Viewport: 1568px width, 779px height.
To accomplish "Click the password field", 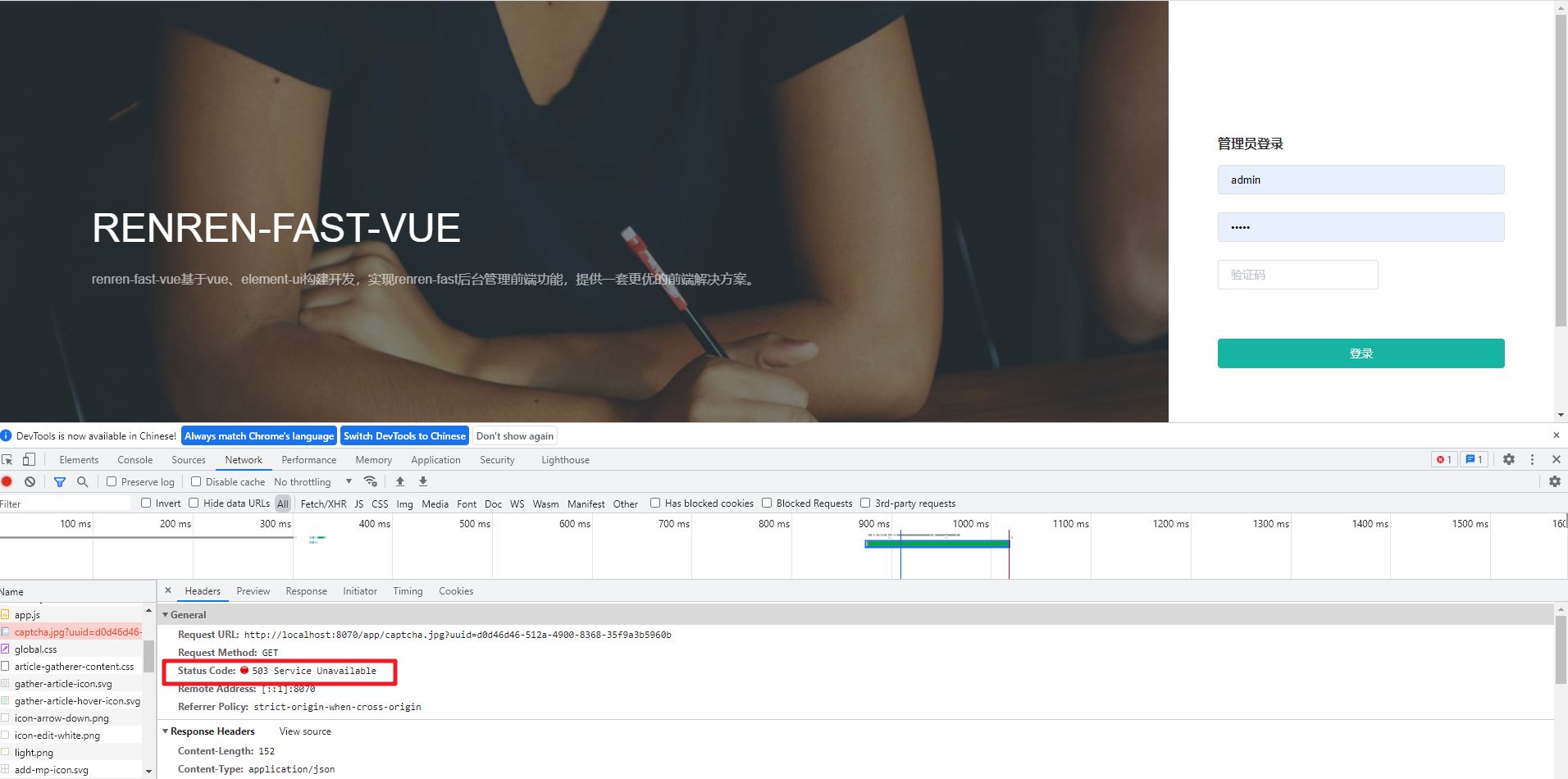I will coord(1361,227).
